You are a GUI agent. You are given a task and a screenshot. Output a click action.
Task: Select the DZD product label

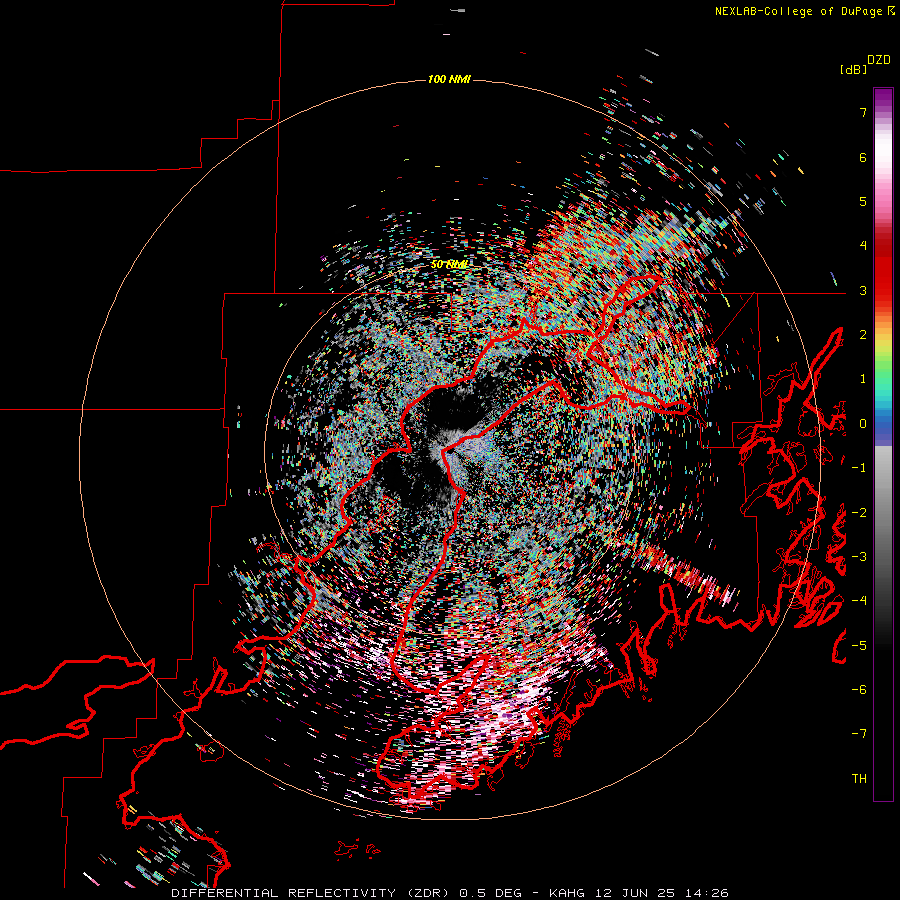coord(879,60)
